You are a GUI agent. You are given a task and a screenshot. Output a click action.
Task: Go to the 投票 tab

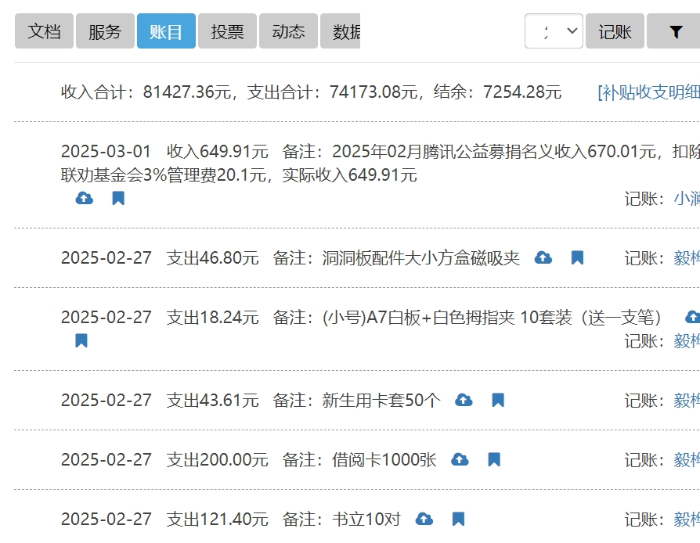point(227,31)
